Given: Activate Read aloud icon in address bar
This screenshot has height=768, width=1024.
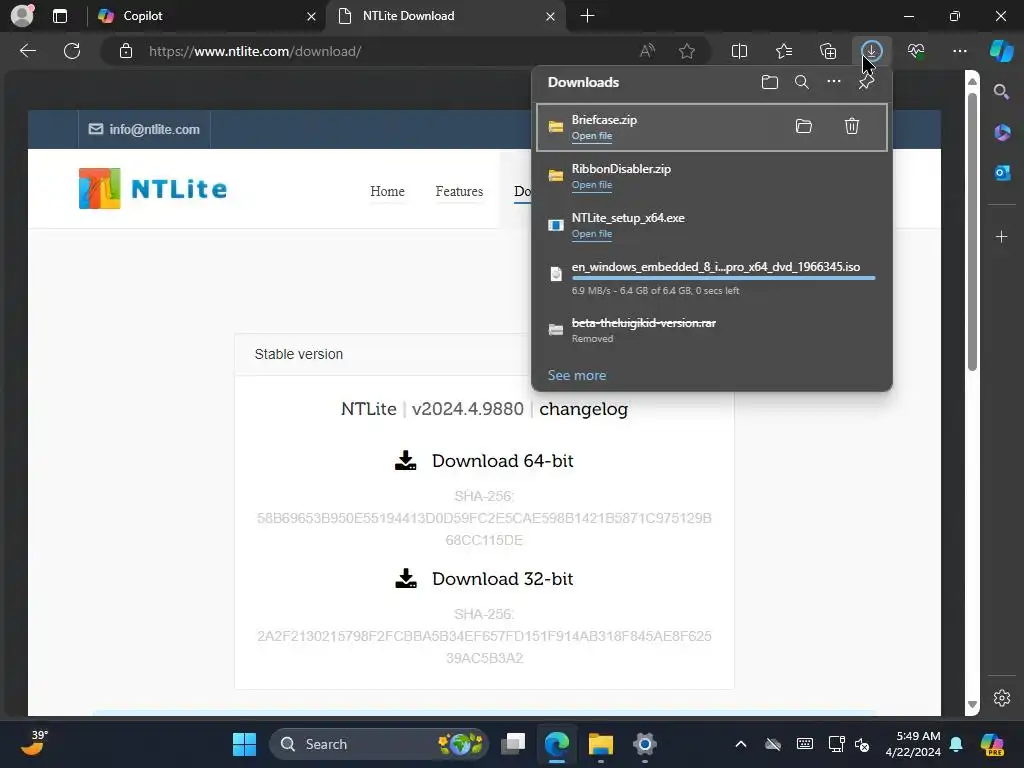Looking at the screenshot, I should point(647,51).
